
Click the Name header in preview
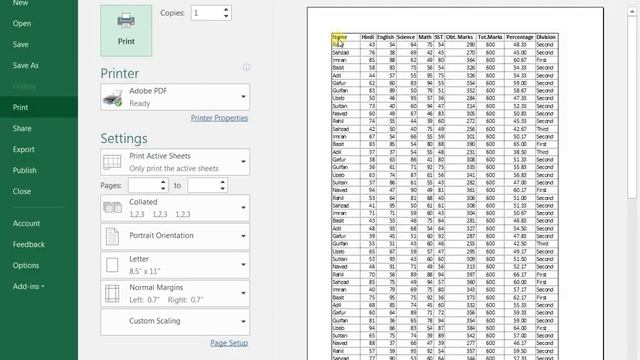340,37
